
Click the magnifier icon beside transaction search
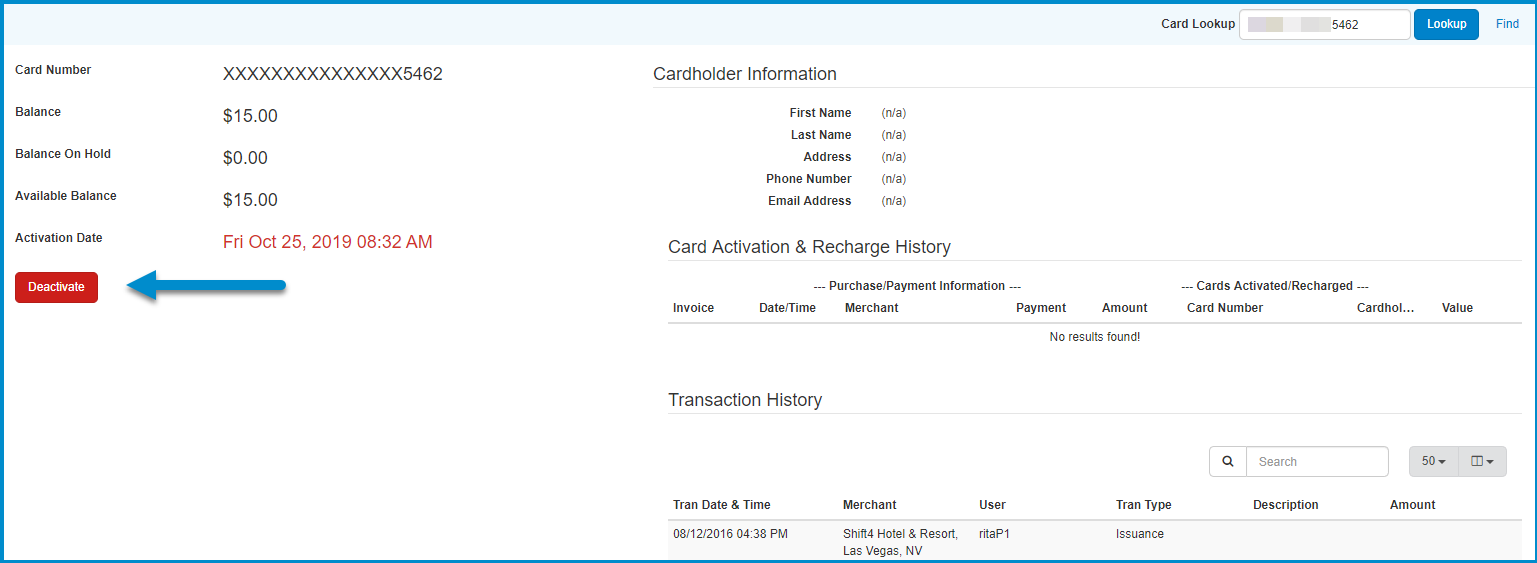pyautogui.click(x=1227, y=461)
